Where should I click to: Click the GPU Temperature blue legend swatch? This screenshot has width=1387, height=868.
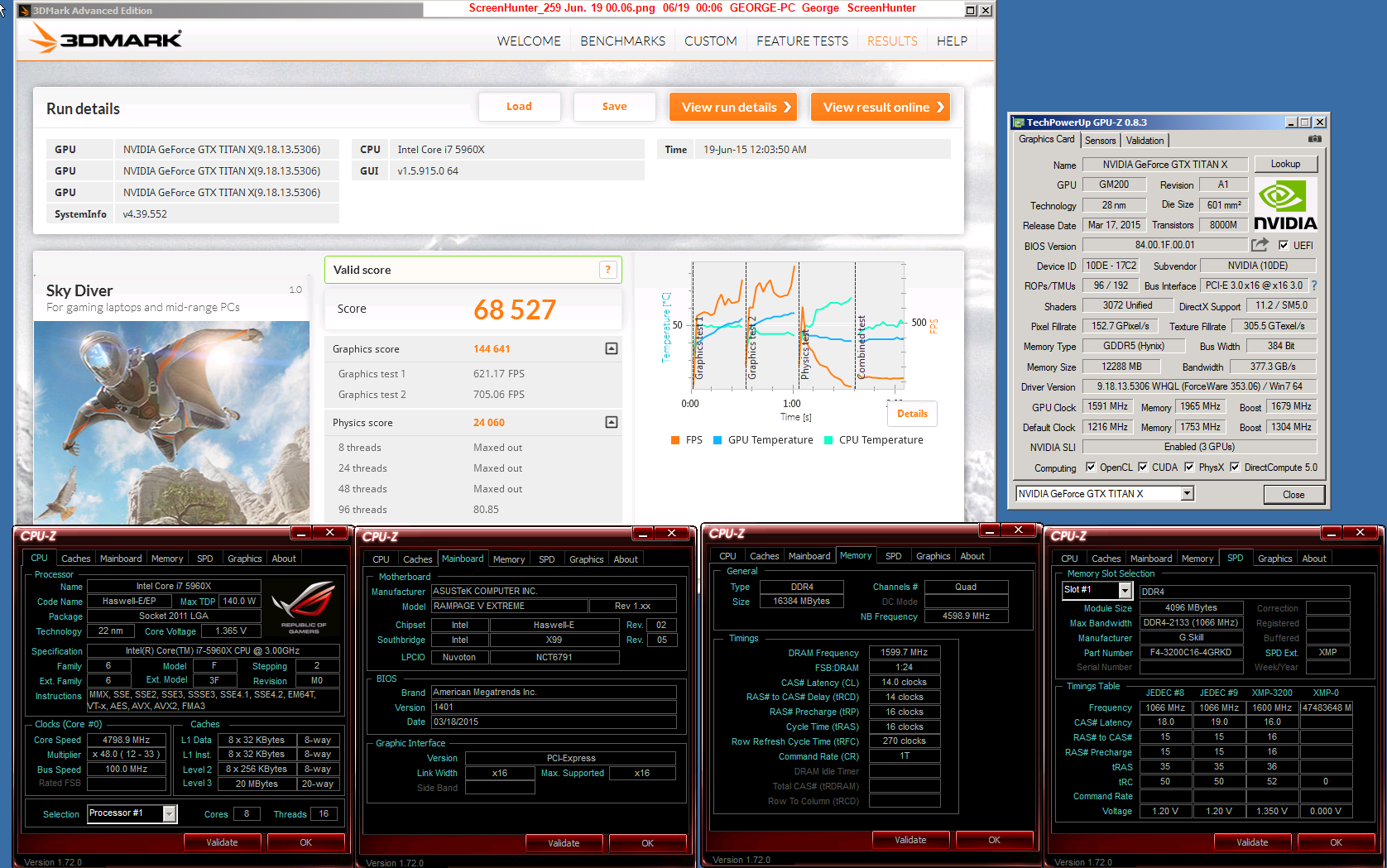click(717, 440)
